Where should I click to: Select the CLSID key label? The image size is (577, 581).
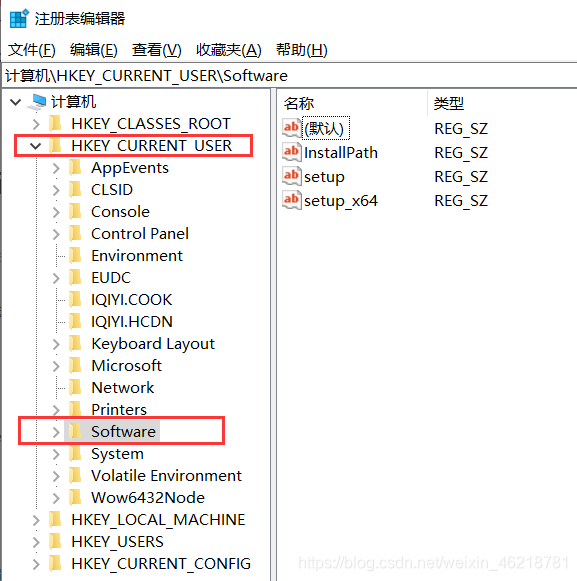(x=112, y=189)
